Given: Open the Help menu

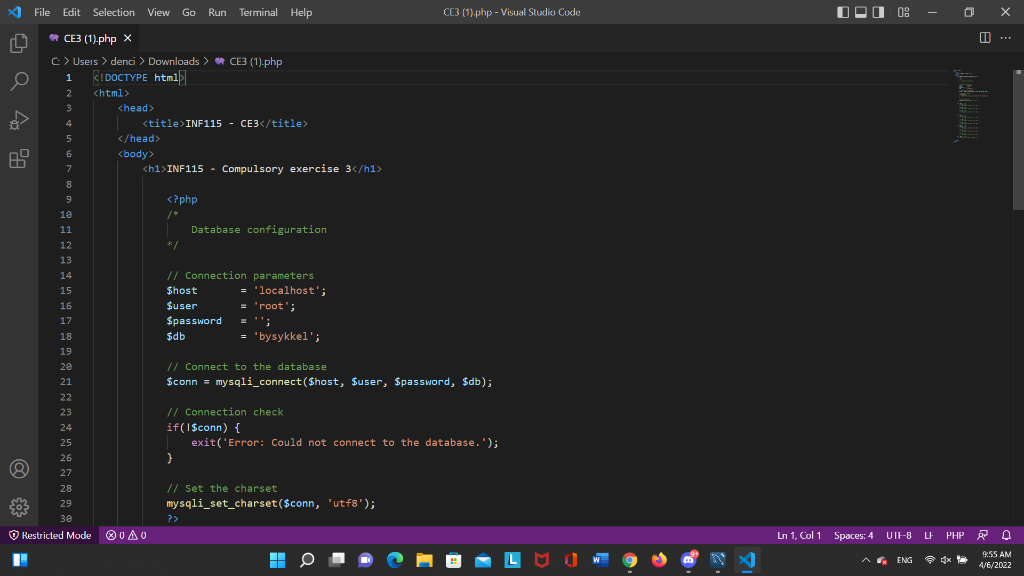Looking at the screenshot, I should click(x=301, y=12).
